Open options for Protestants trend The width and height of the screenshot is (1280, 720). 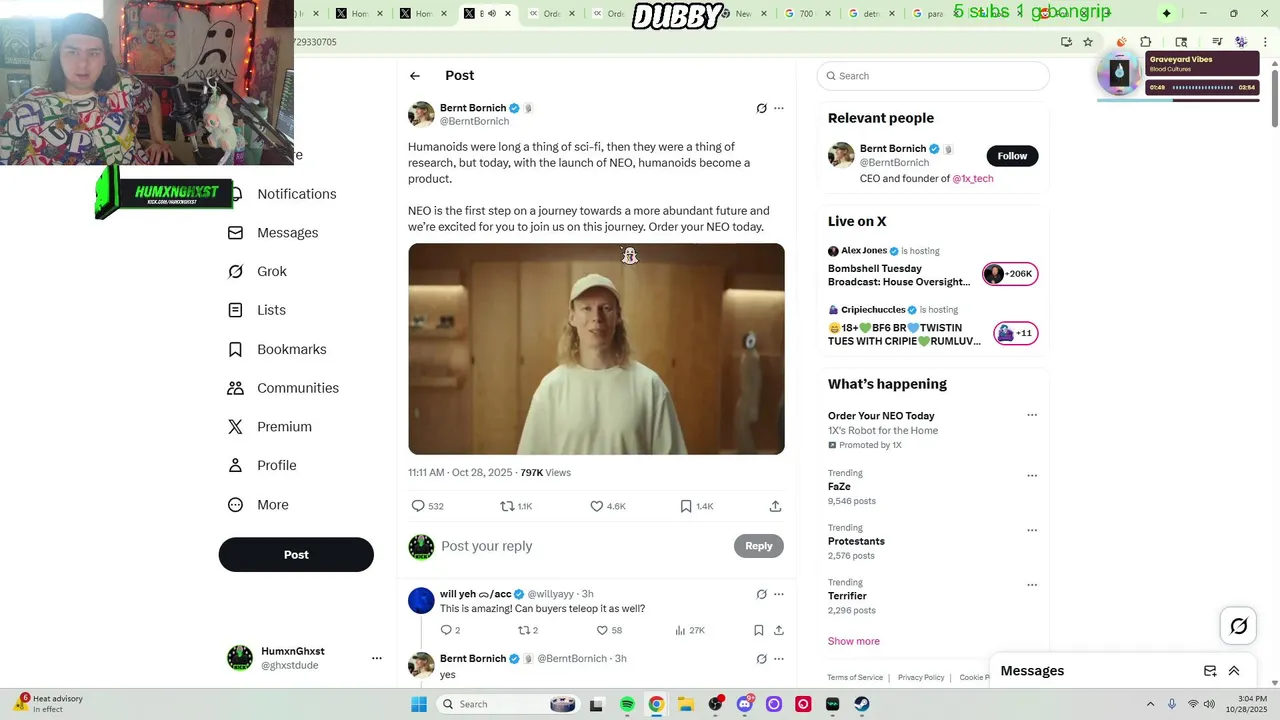[1032, 530]
